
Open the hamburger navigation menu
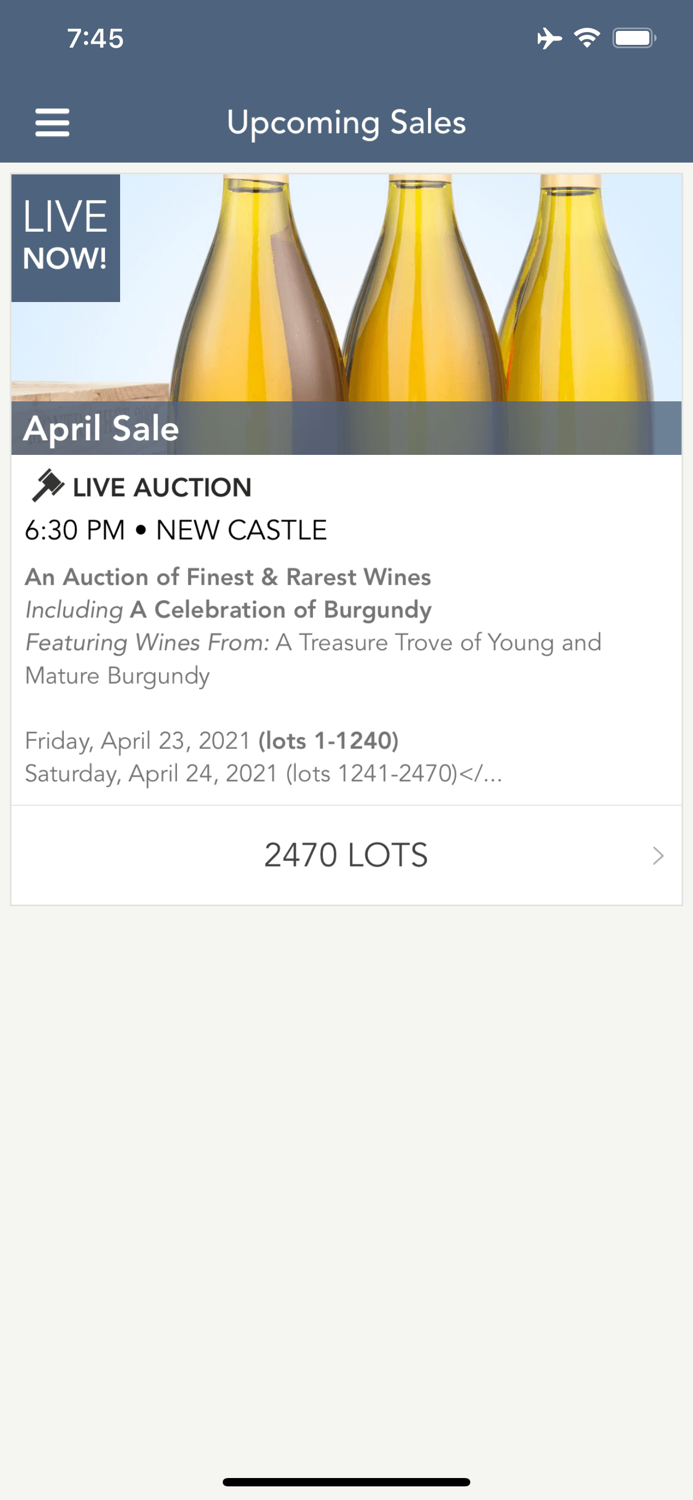point(52,122)
